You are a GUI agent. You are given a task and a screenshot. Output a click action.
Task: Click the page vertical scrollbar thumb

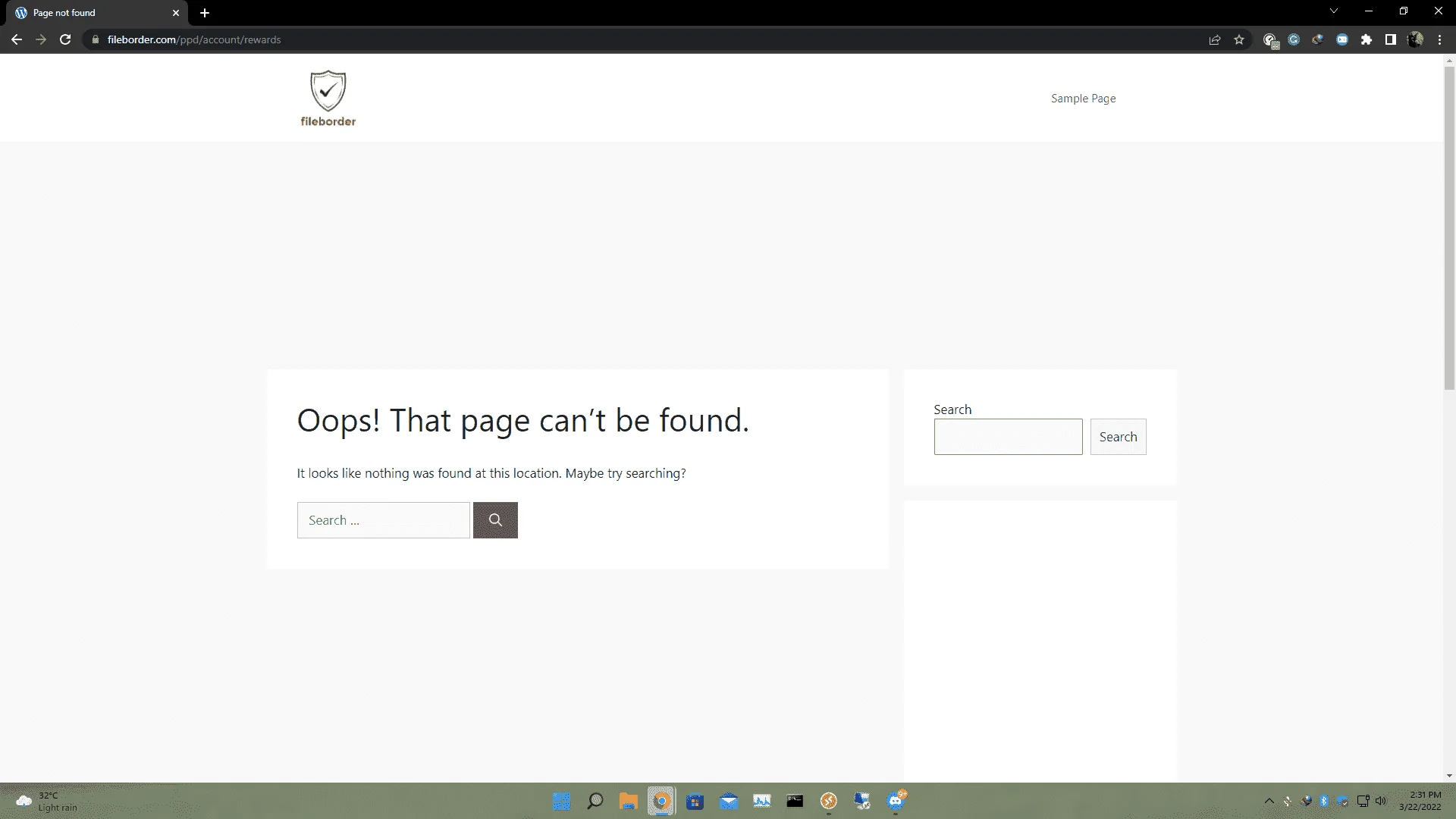[x=1449, y=227]
